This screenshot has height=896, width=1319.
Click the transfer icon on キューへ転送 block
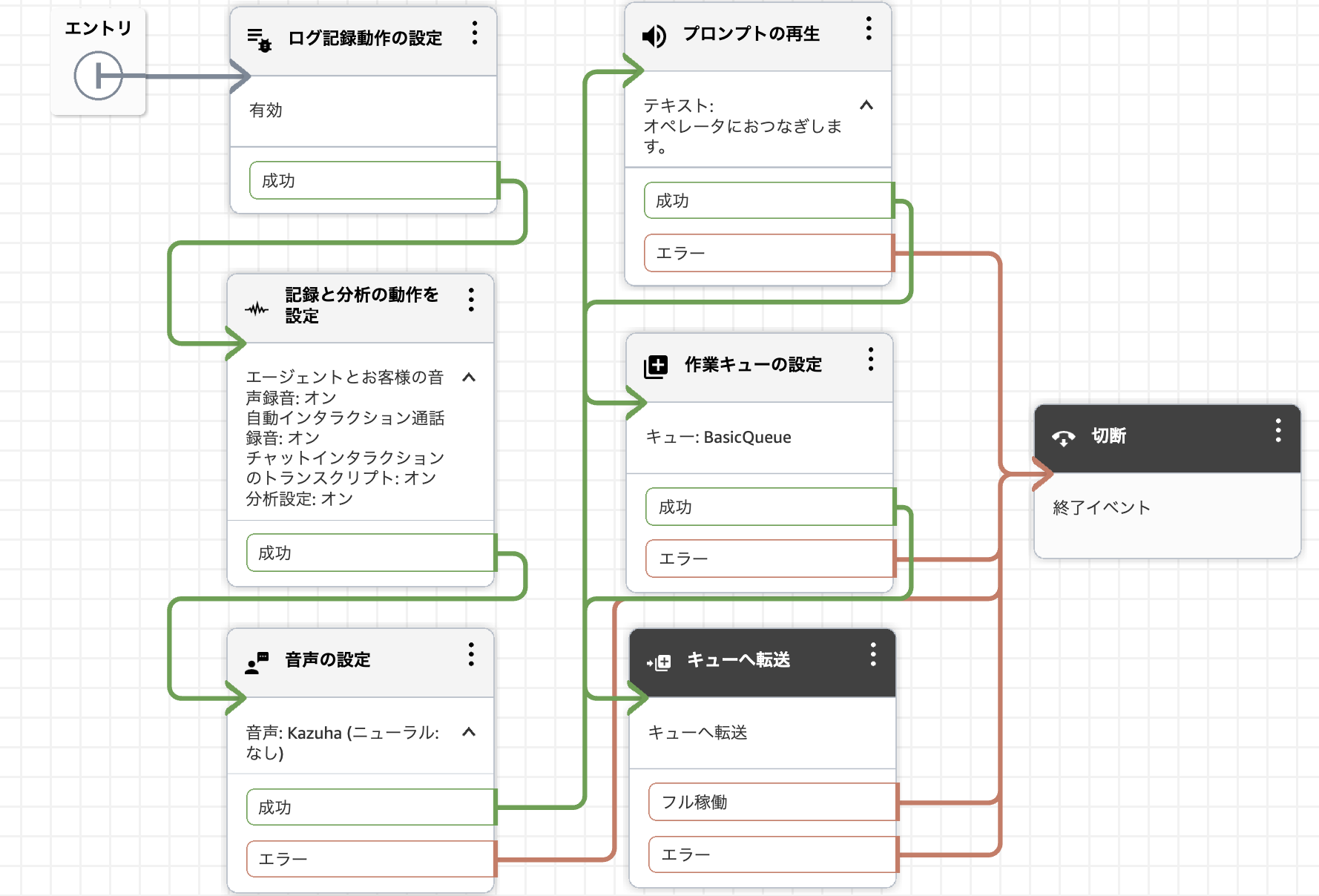click(x=659, y=662)
